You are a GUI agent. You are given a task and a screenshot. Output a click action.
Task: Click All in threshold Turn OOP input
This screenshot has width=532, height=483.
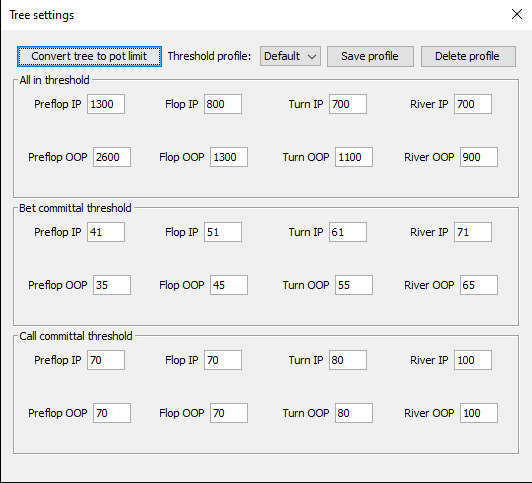pyautogui.click(x=354, y=157)
